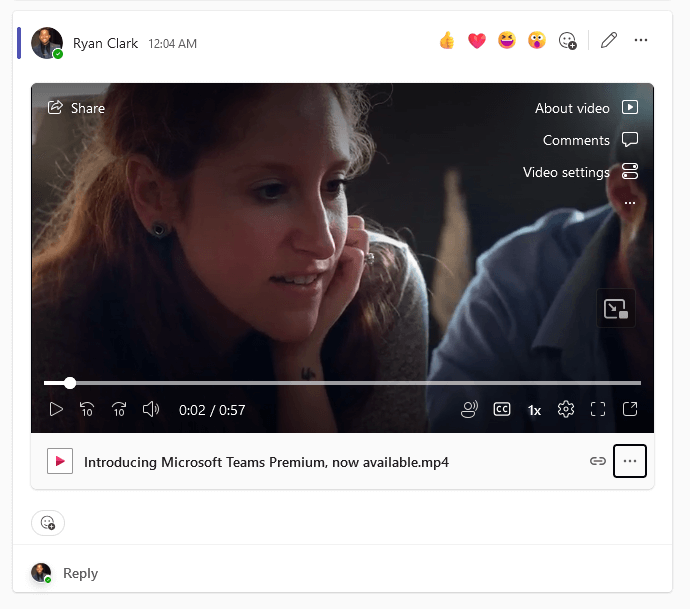Copy link to the video file
This screenshot has width=690, height=609.
598,461
